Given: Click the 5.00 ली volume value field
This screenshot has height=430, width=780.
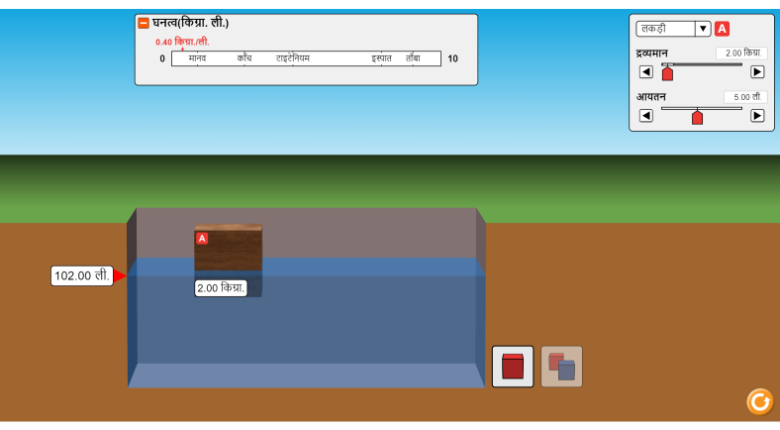Looking at the screenshot, I should (744, 97).
